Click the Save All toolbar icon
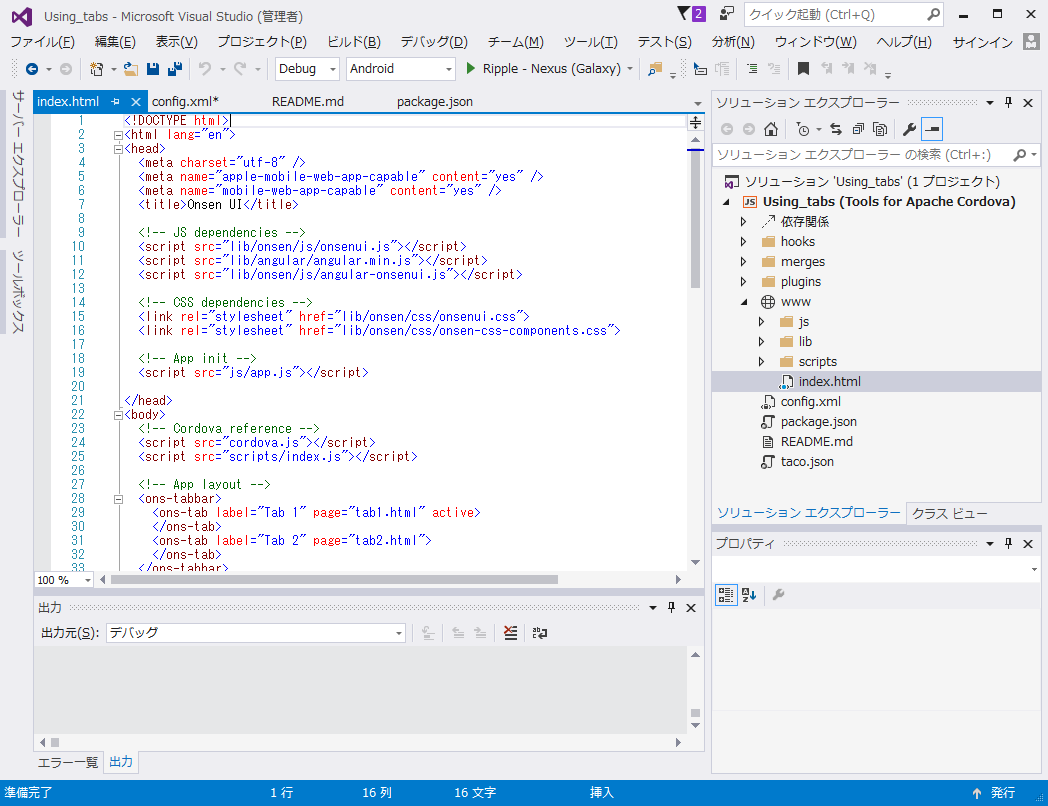Screen dimensions: 1048x806 tap(175, 69)
